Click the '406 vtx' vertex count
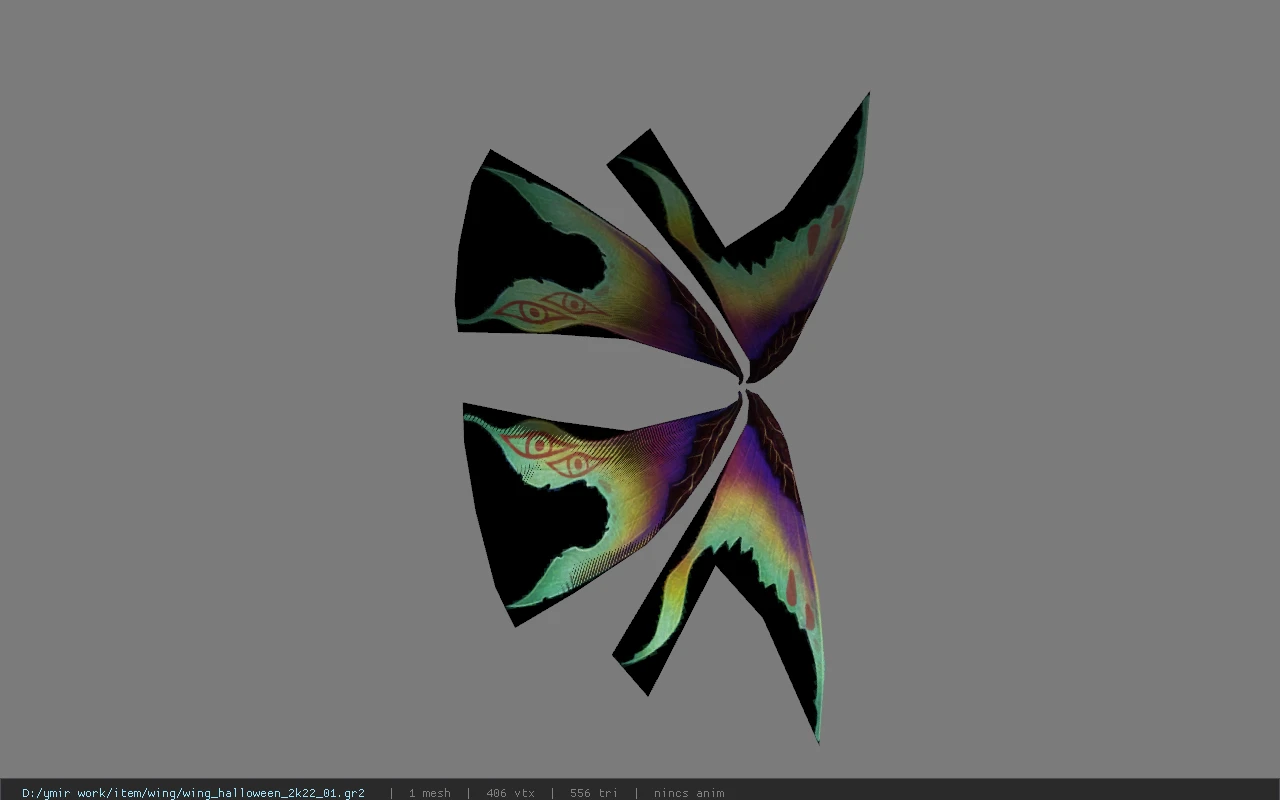The image size is (1280, 800). [510, 793]
